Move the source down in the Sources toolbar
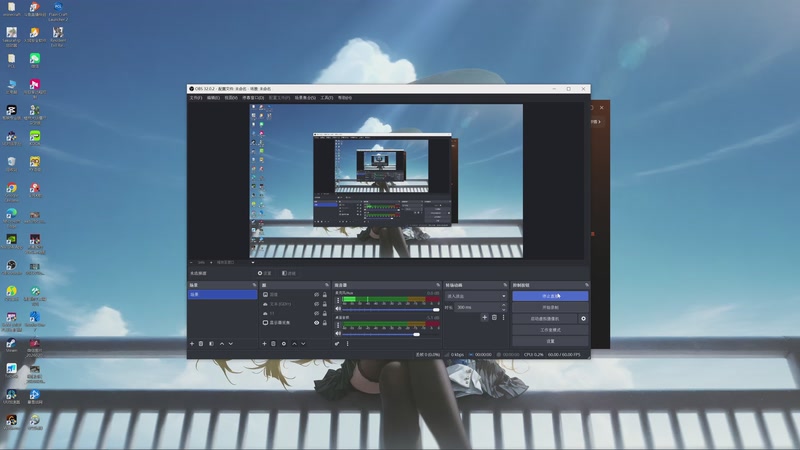The height and width of the screenshot is (450, 800). [303, 344]
